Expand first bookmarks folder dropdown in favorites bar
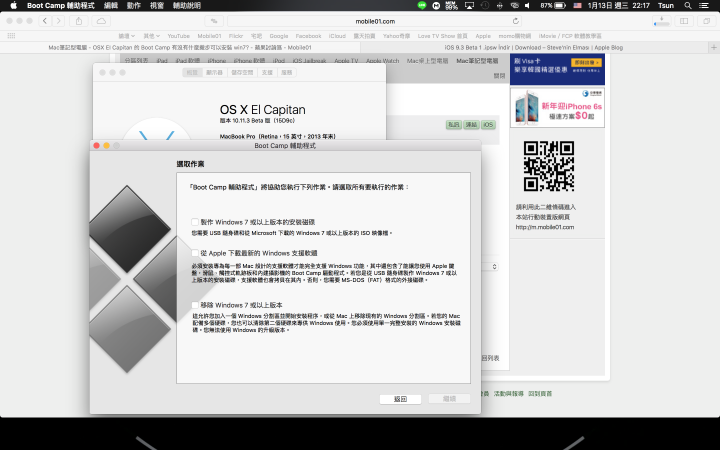The width and height of the screenshot is (720, 450). pos(127,36)
